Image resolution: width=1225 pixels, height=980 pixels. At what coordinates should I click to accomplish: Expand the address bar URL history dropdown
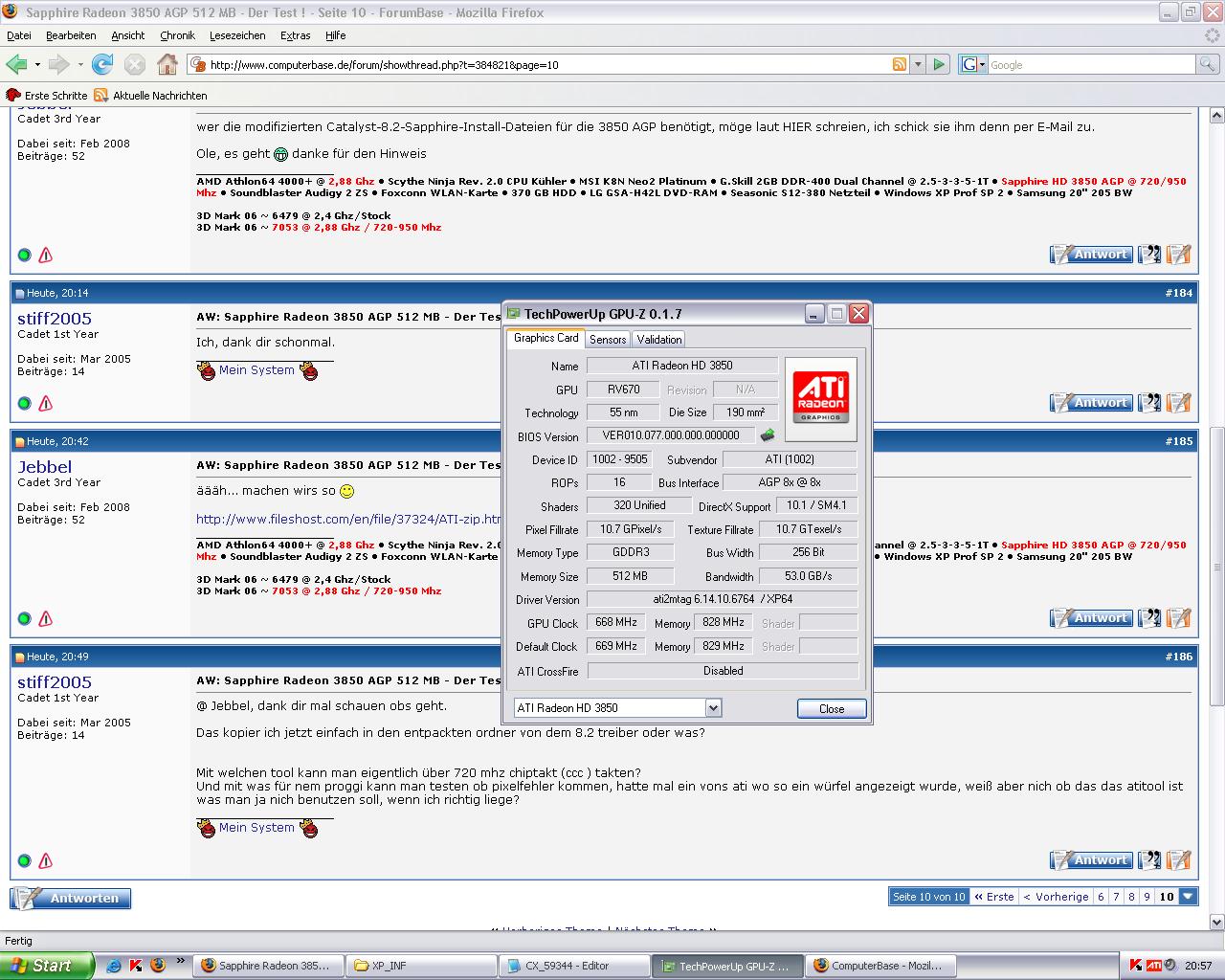click(x=918, y=64)
